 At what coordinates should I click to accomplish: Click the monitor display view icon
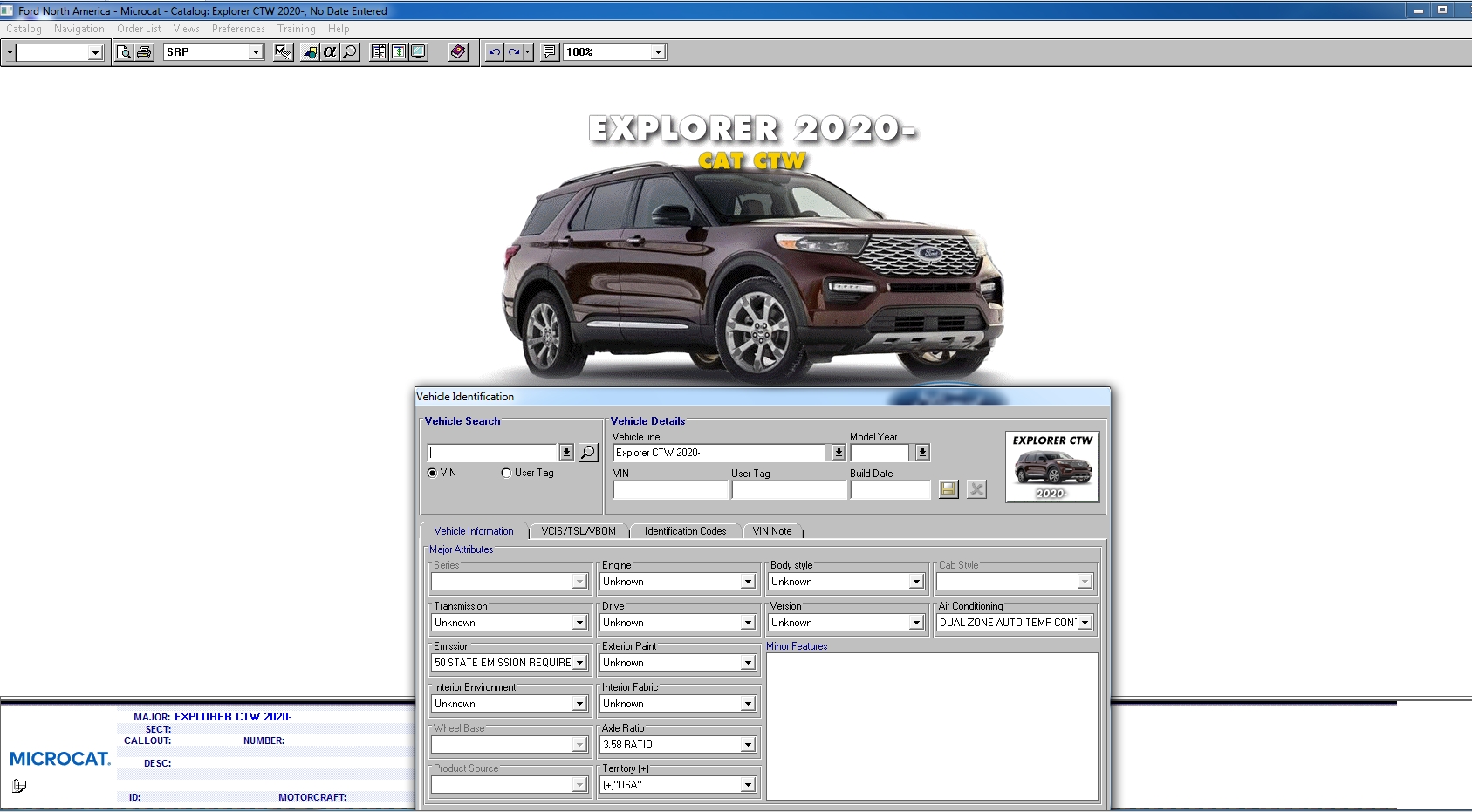[x=419, y=52]
